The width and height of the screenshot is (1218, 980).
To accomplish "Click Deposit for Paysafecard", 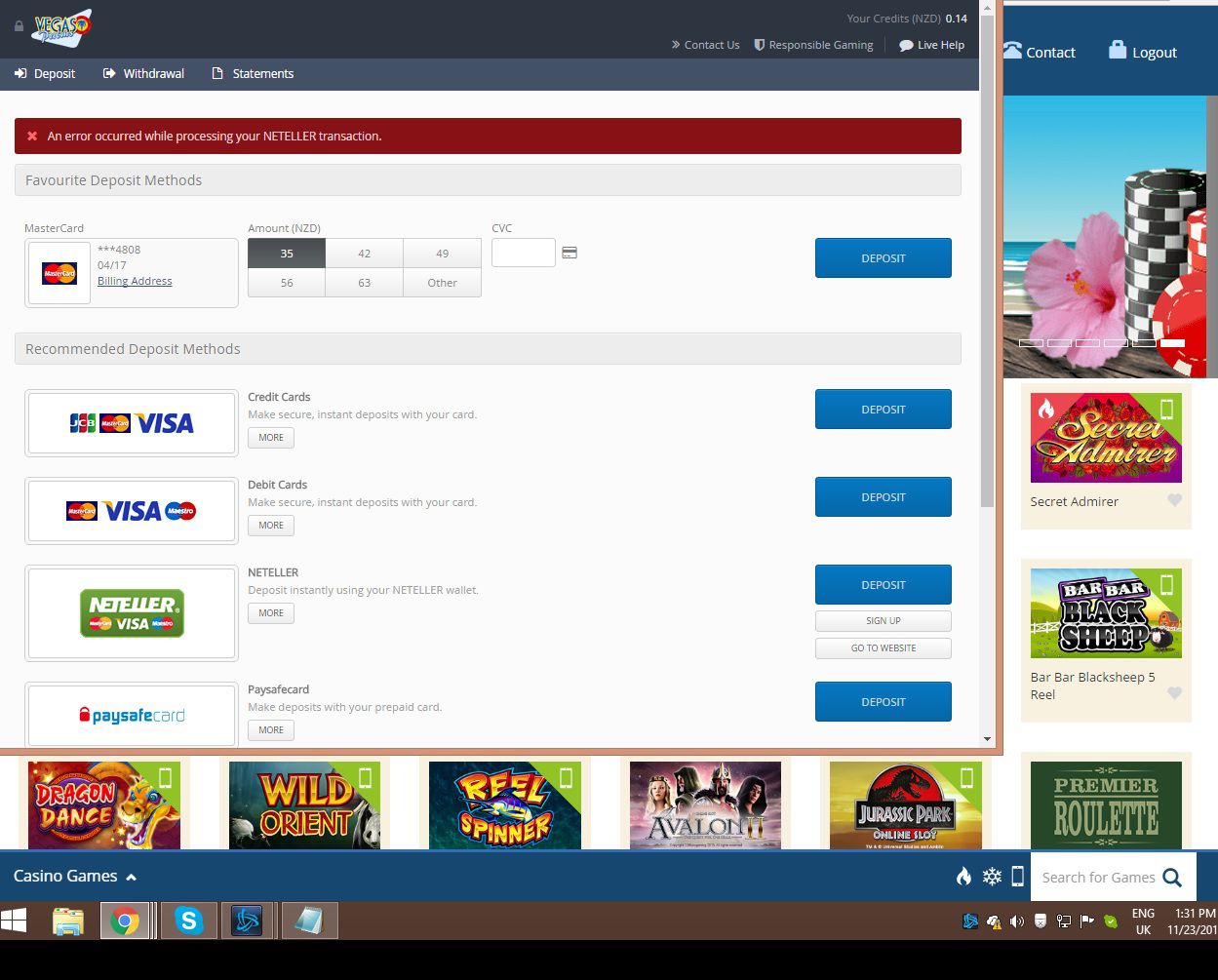I will (884, 702).
